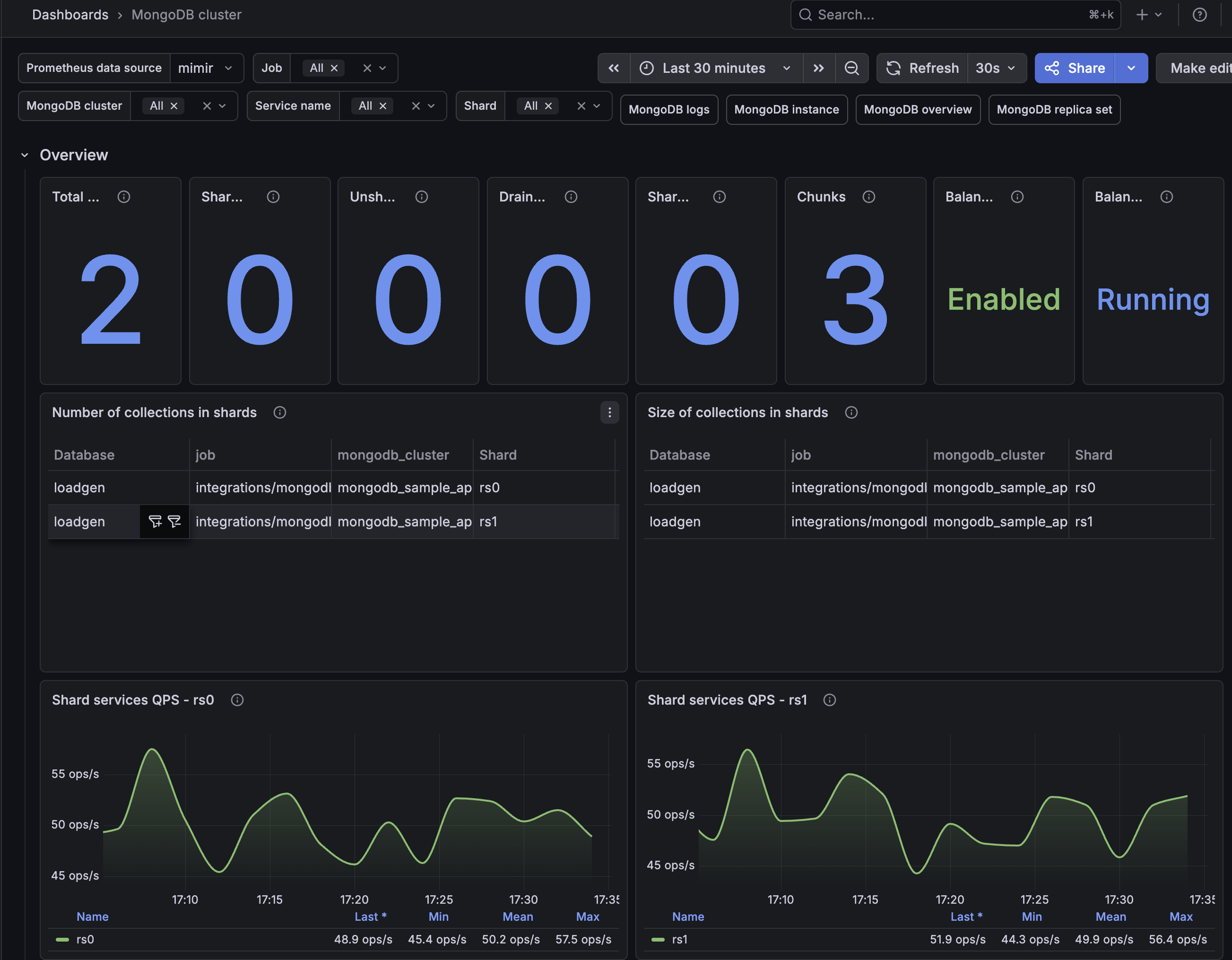Open the MongoDB logs dashboard link
Screen dimensions: 1232x960
[669, 110]
